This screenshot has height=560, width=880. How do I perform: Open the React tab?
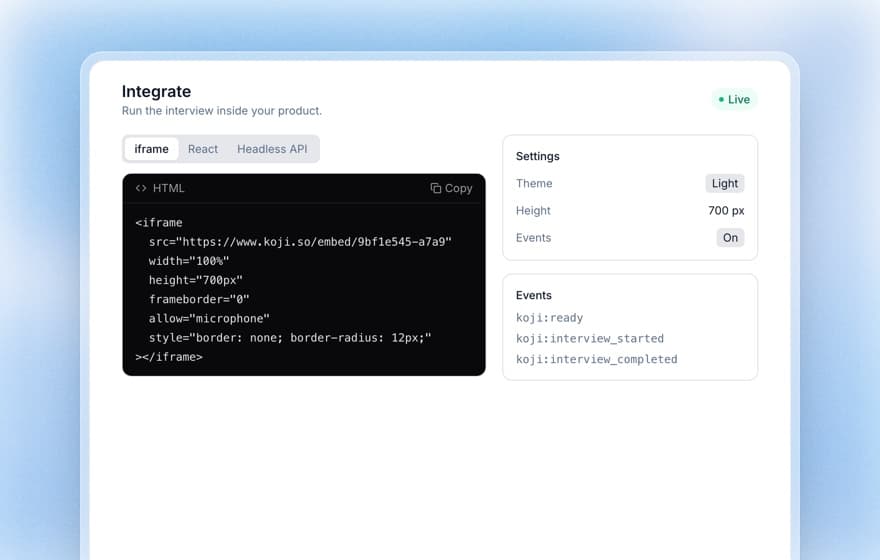tap(203, 149)
